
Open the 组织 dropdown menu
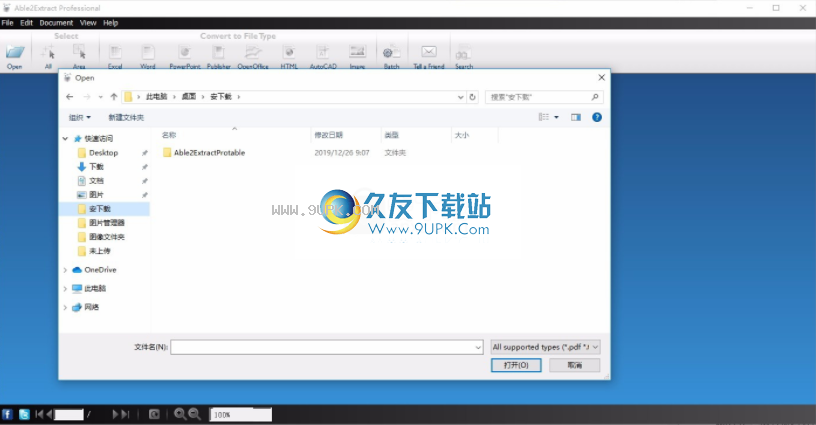coord(80,118)
